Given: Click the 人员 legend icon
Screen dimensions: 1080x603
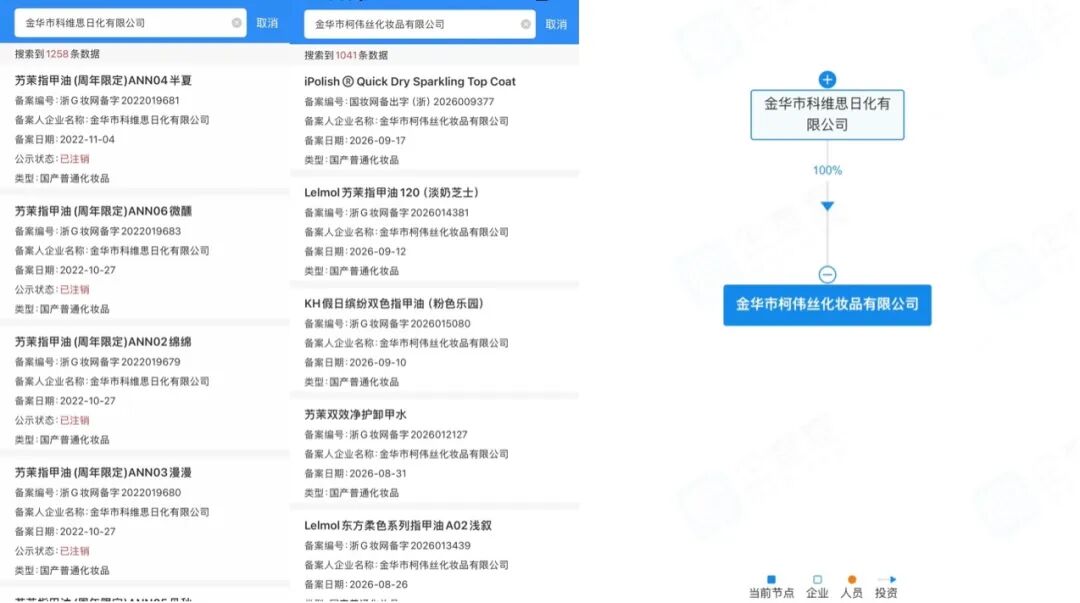Looking at the screenshot, I should point(852,580).
